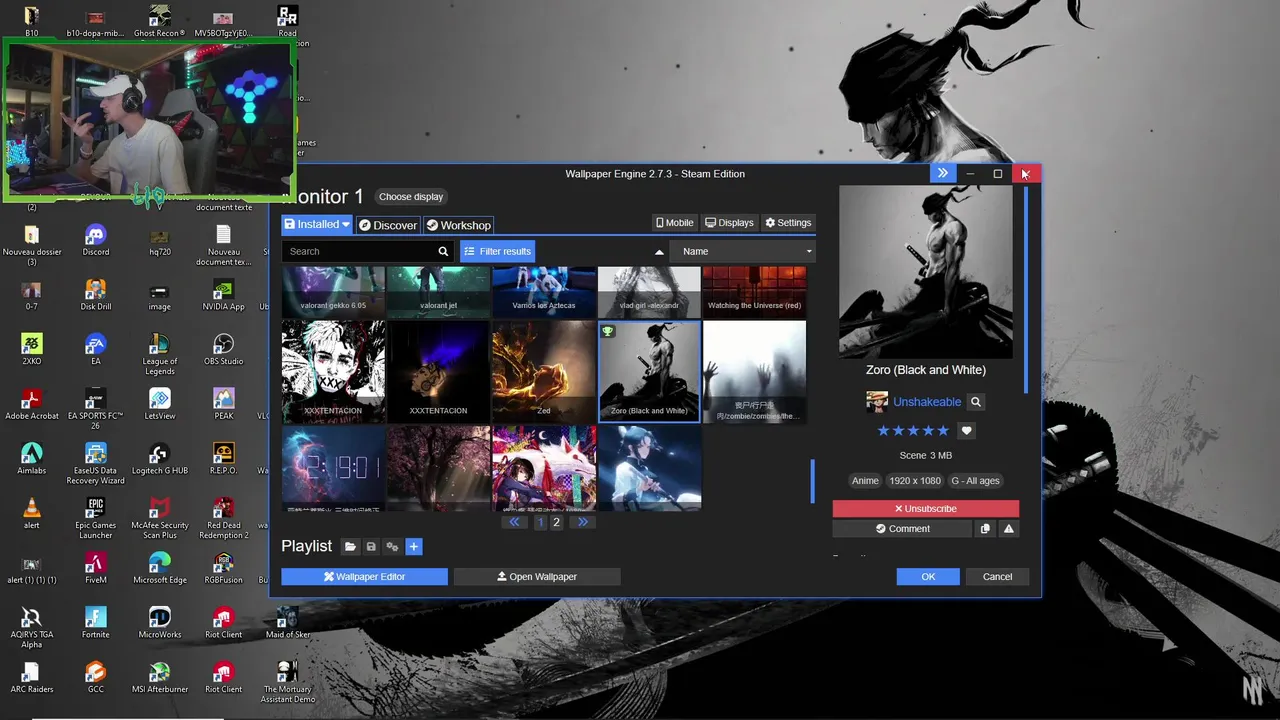Submit search using the magnifier icon
Viewport: 1280px width, 720px height.
pyautogui.click(x=443, y=252)
